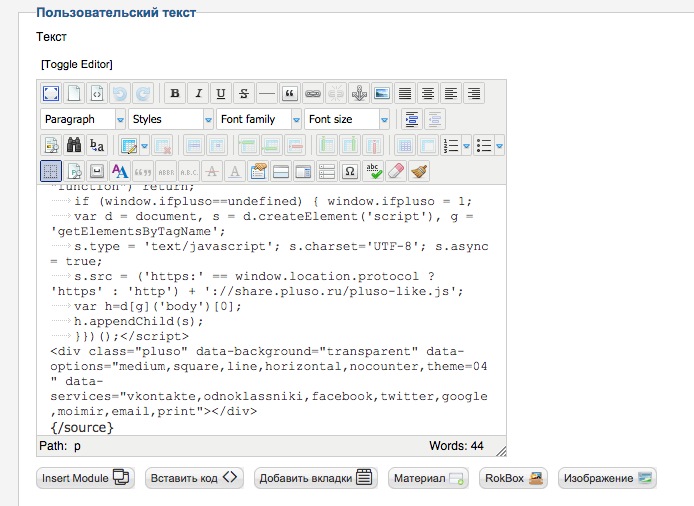The width and height of the screenshot is (694, 506).
Task: Click the insert table icon
Action: (x=129, y=145)
